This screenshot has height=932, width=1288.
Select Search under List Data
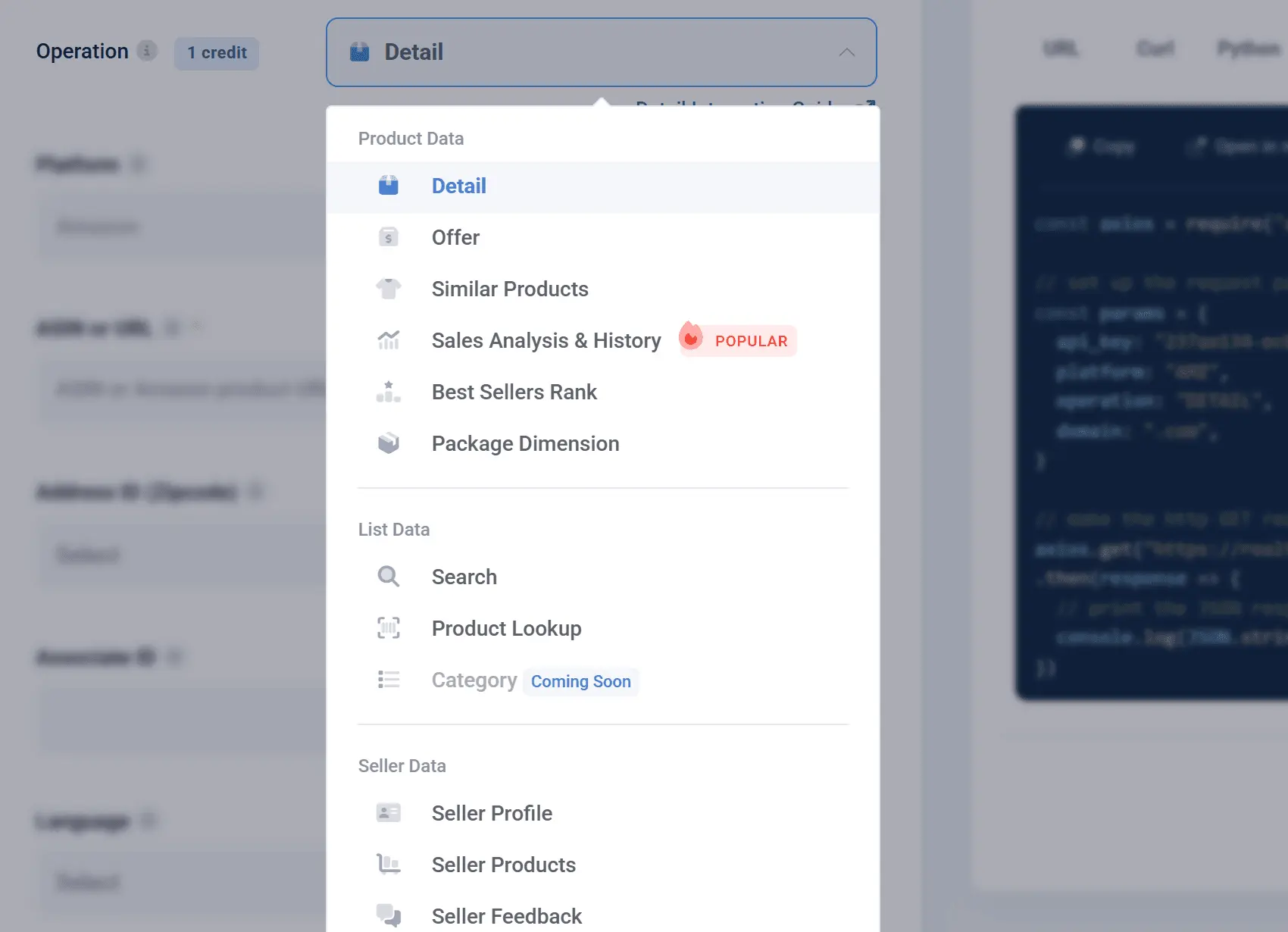pyautogui.click(x=603, y=577)
